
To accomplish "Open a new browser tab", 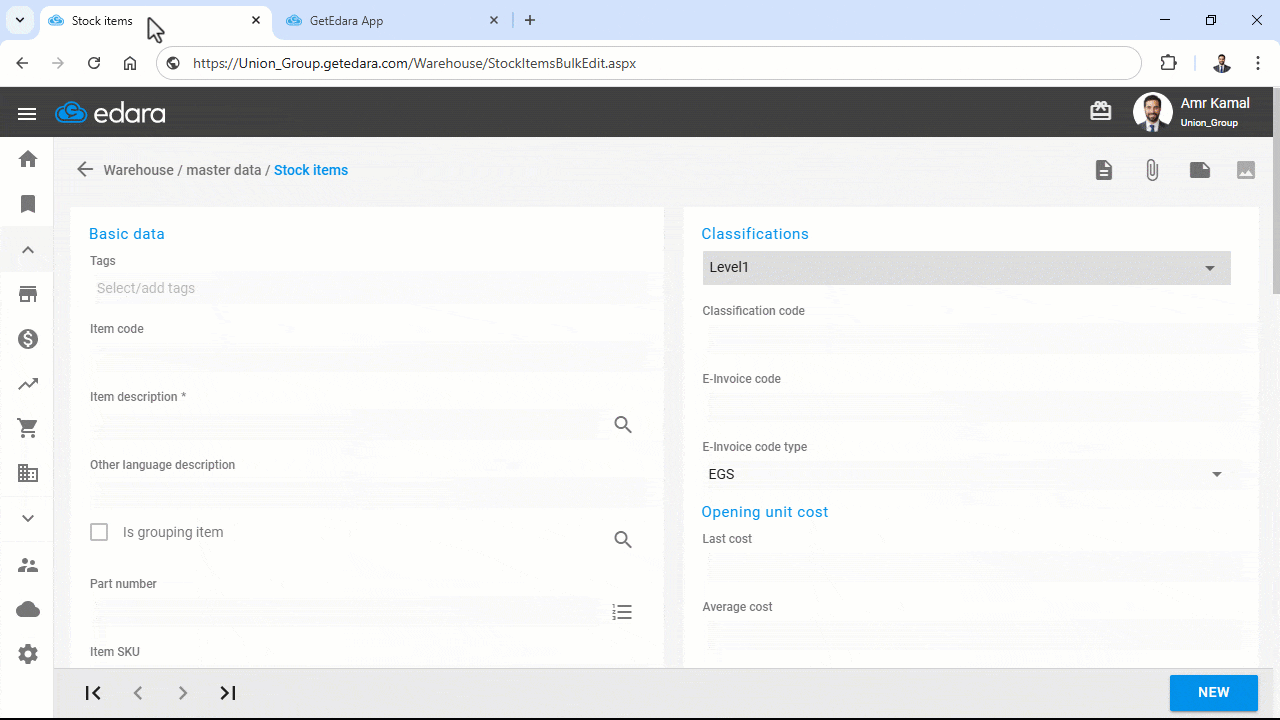I will pyautogui.click(x=530, y=20).
